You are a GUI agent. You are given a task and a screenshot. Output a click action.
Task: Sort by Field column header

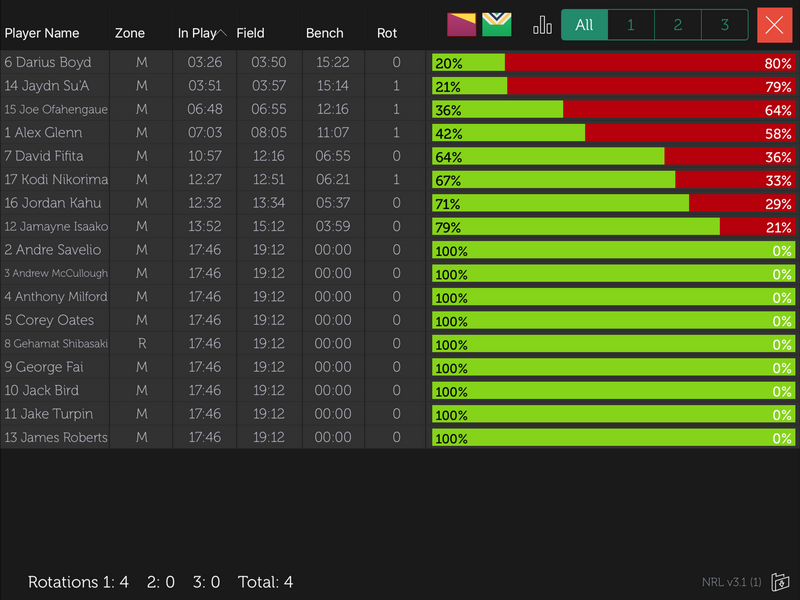point(251,33)
